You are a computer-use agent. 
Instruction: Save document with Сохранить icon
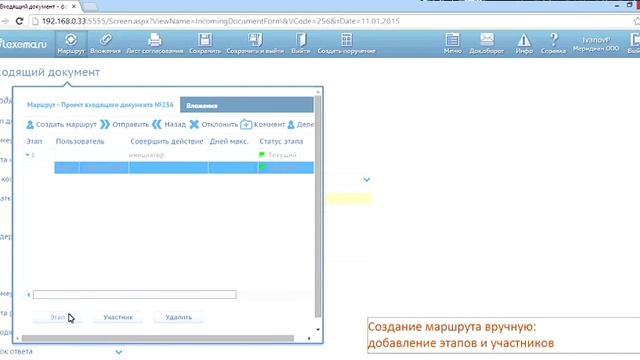pos(205,44)
